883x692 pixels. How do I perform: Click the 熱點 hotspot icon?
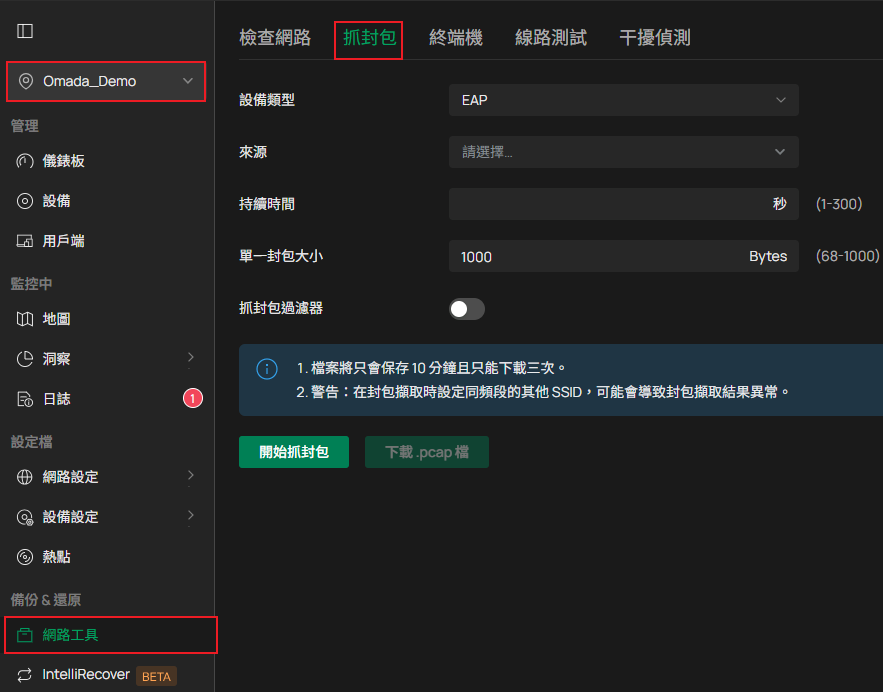pyautogui.click(x=26, y=557)
